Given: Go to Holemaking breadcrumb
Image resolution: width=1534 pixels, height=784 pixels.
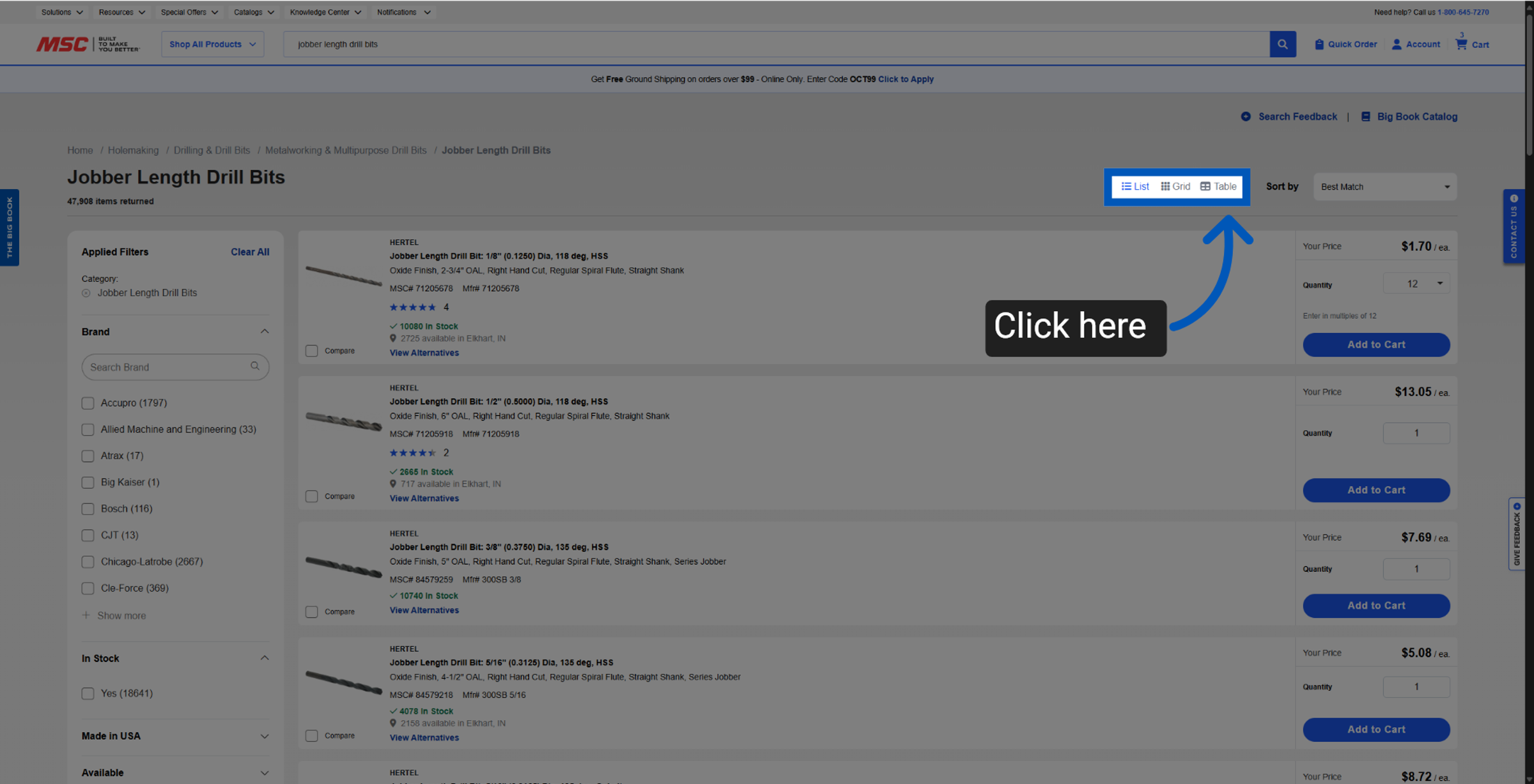Looking at the screenshot, I should tap(133, 150).
